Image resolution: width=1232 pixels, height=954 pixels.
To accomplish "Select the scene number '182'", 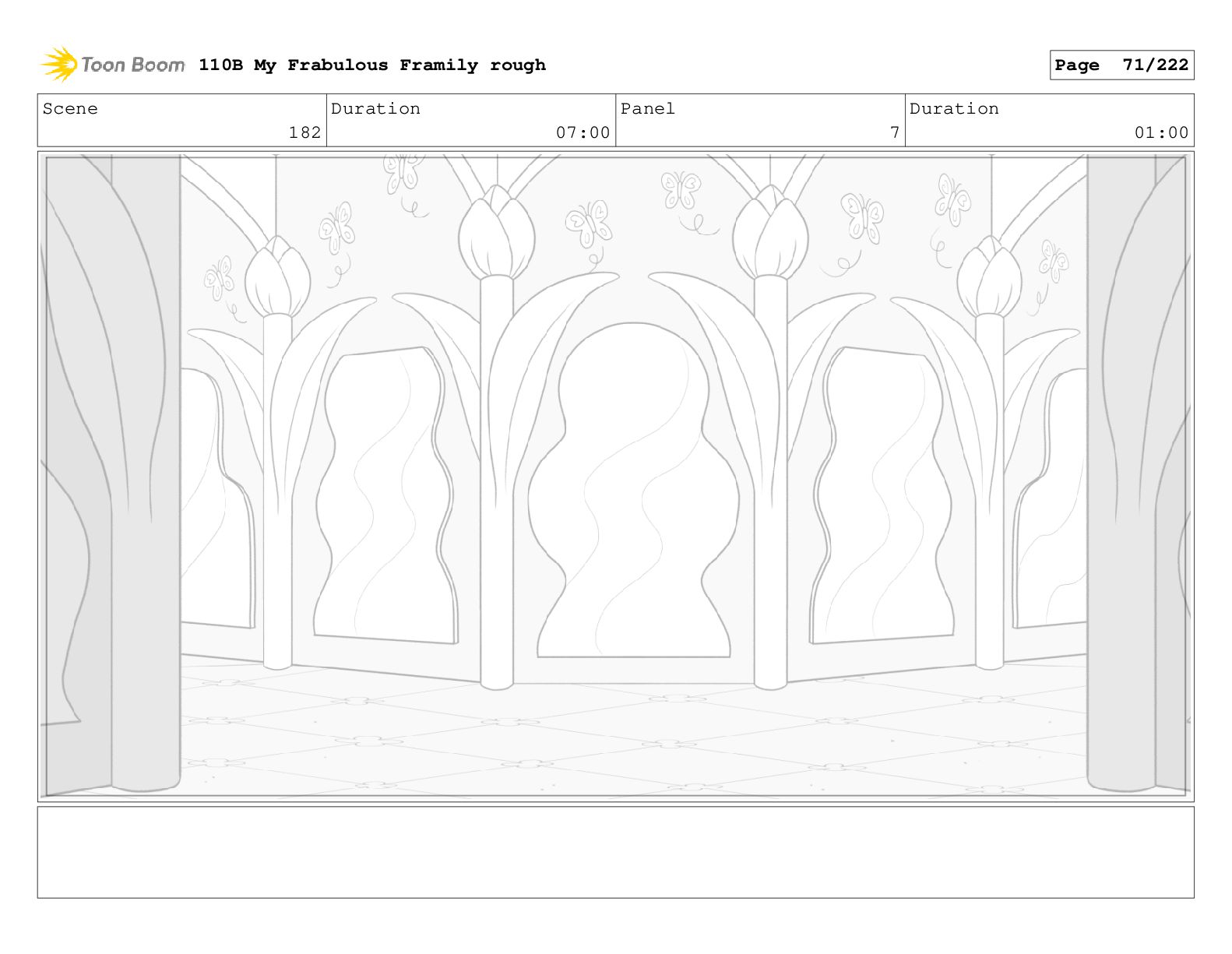I will (304, 133).
